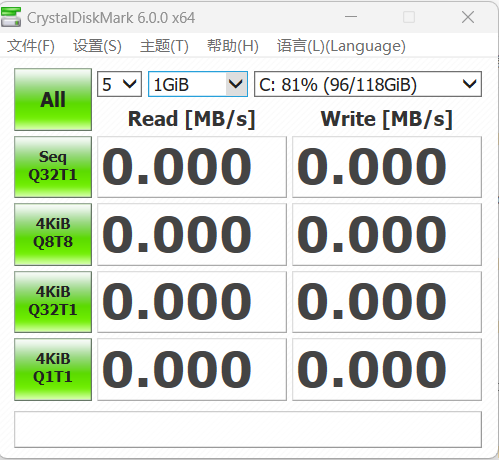Expand the drive selector C: 81% dropdown
The width and height of the screenshot is (499, 460).
368,84
